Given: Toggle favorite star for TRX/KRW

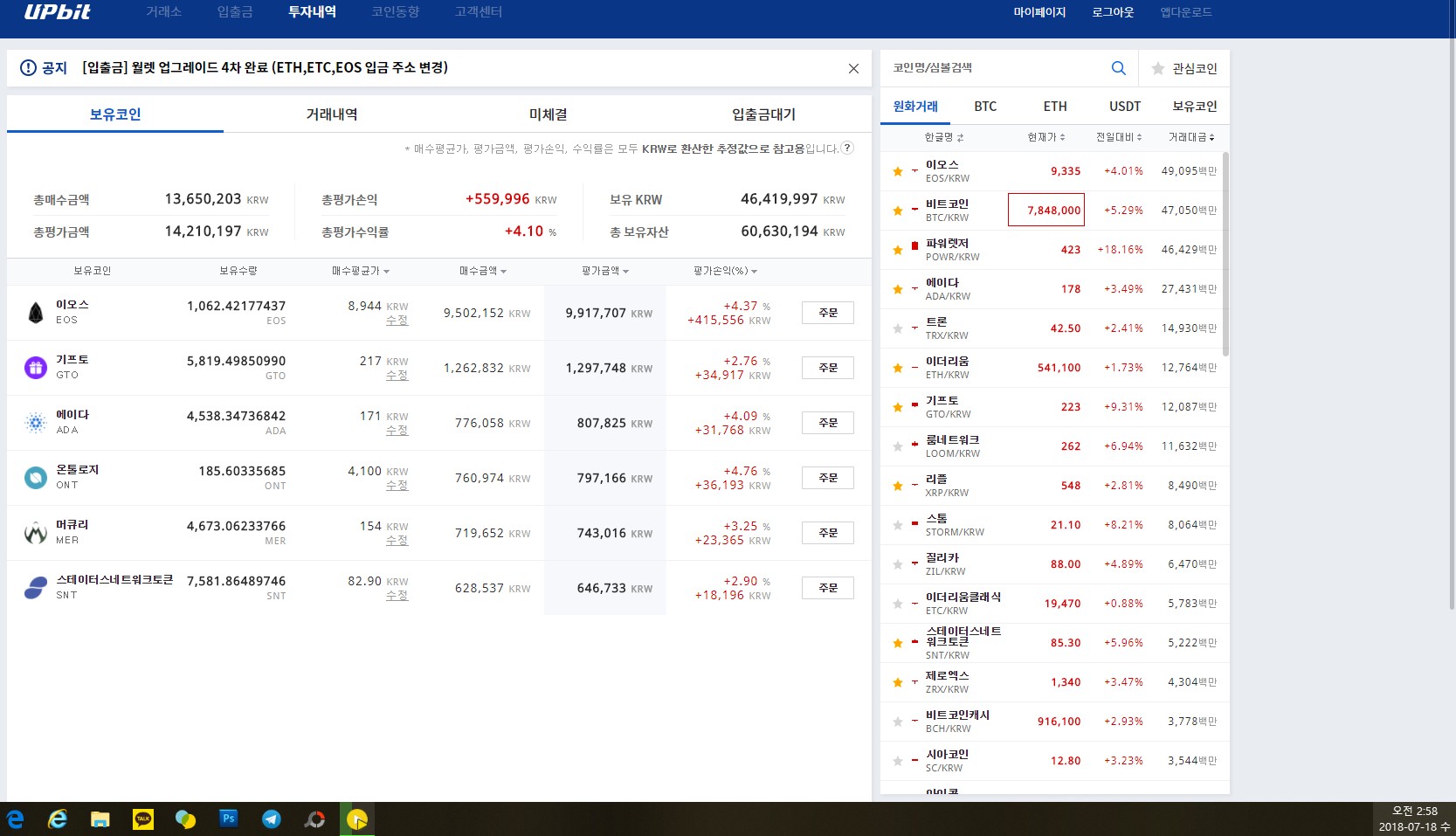Looking at the screenshot, I should pos(898,328).
